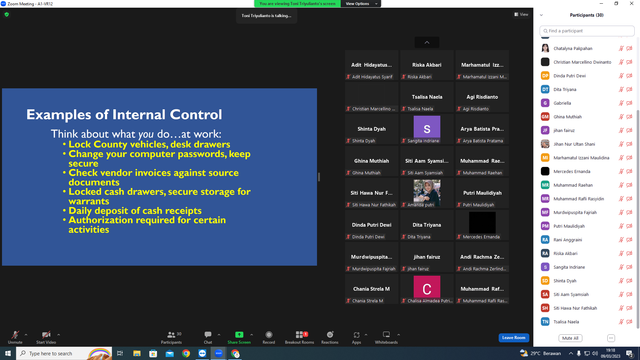The image size is (640, 360).
Task: Click Ghina Muthiah's avatar in participant list
Action: point(545,117)
